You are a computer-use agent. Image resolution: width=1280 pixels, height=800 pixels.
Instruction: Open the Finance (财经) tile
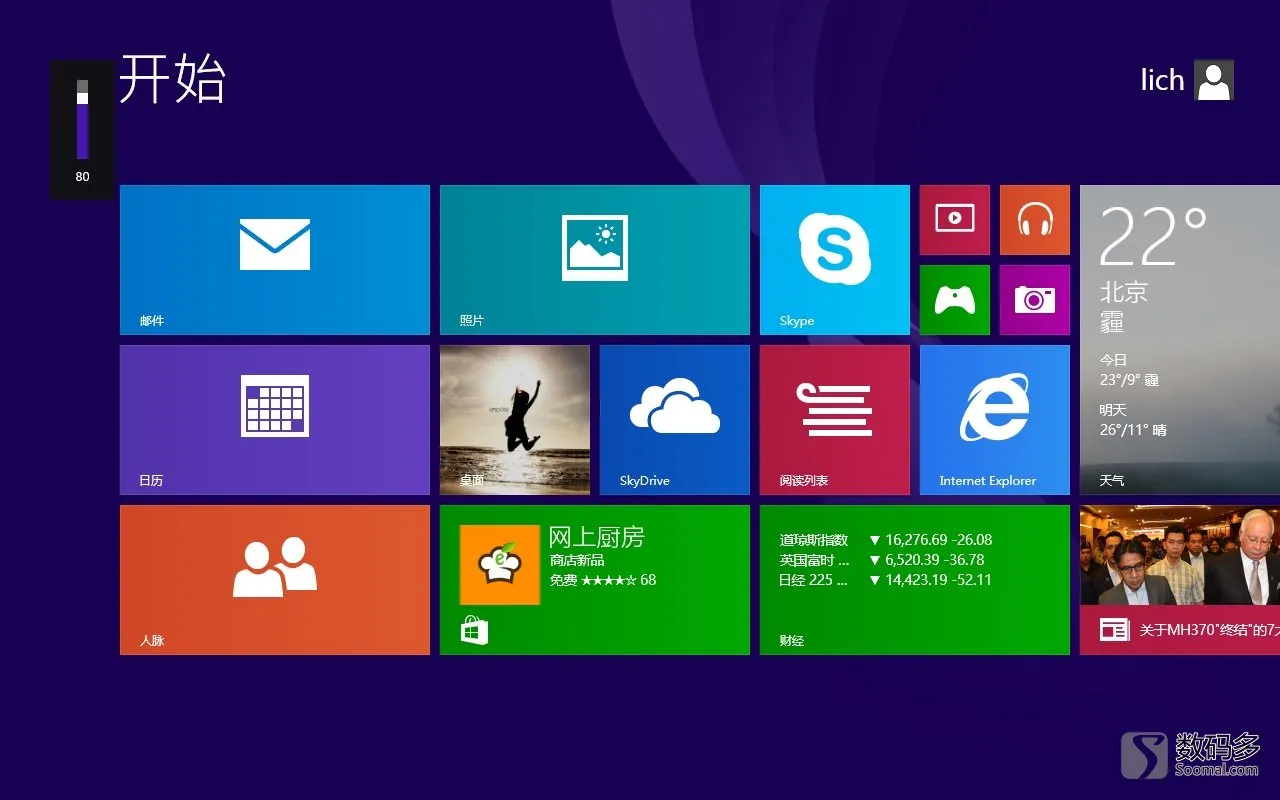pos(915,580)
